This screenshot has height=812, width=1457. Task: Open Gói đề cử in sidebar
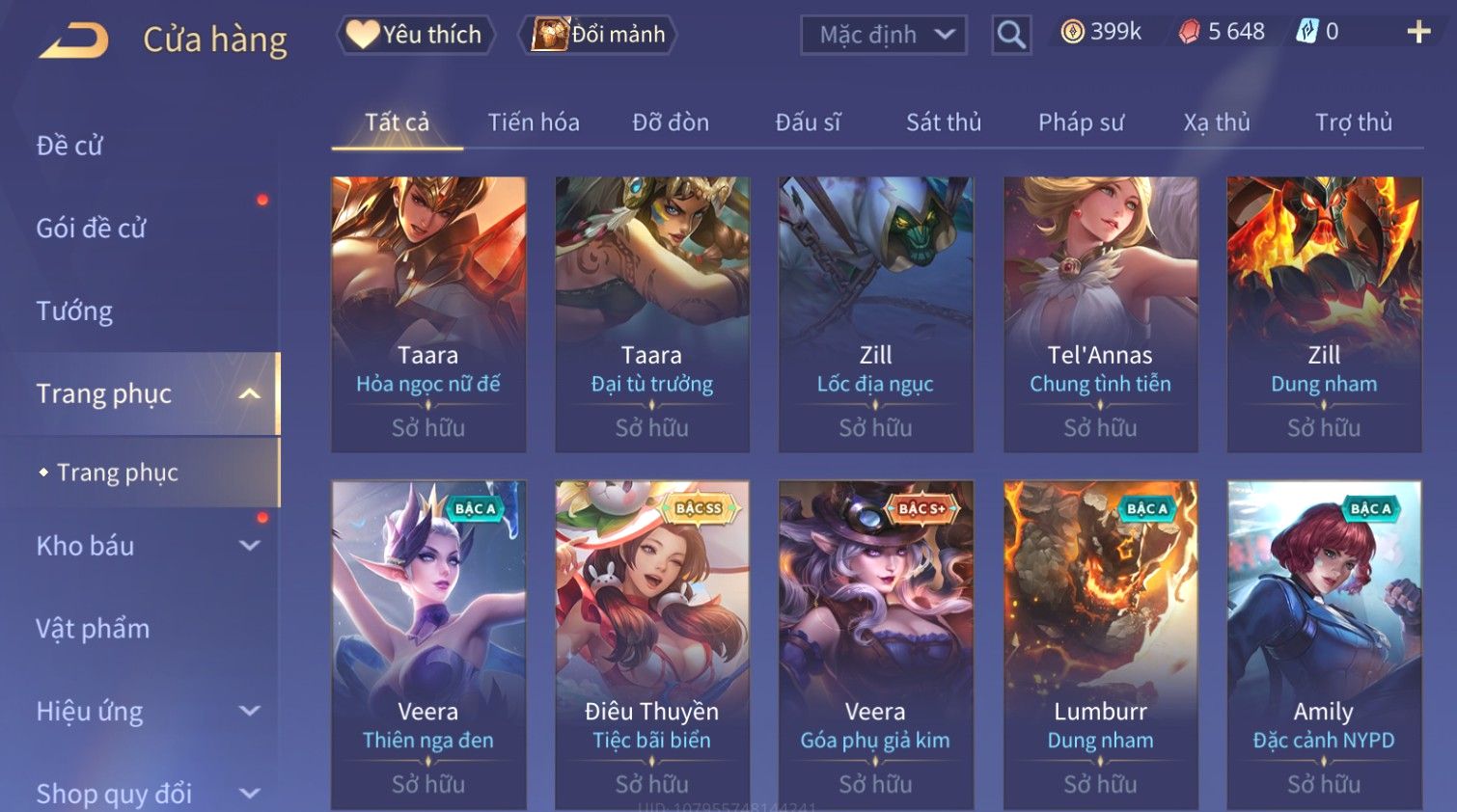click(91, 229)
